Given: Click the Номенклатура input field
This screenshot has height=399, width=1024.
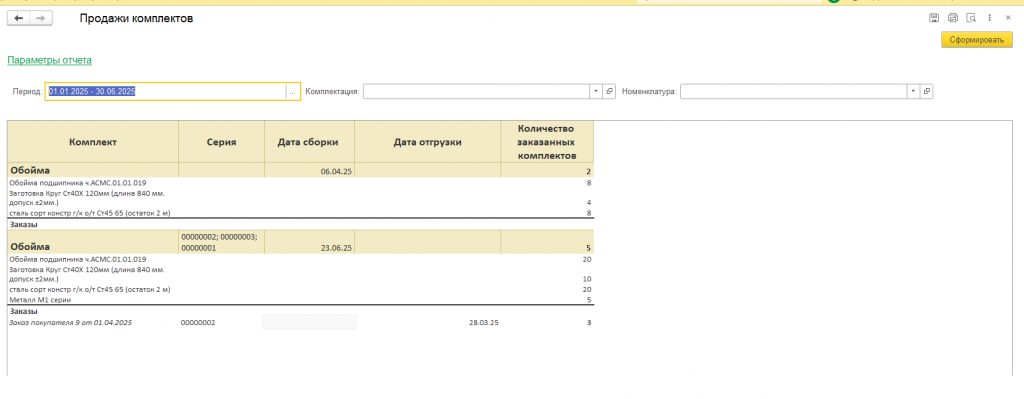Looking at the screenshot, I should (x=793, y=91).
